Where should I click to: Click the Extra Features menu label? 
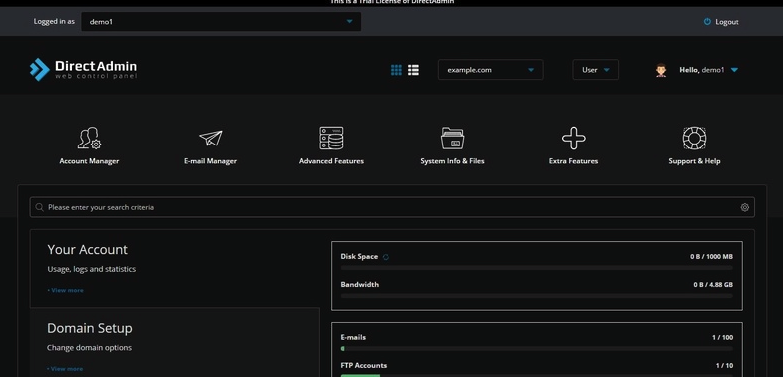pos(573,161)
